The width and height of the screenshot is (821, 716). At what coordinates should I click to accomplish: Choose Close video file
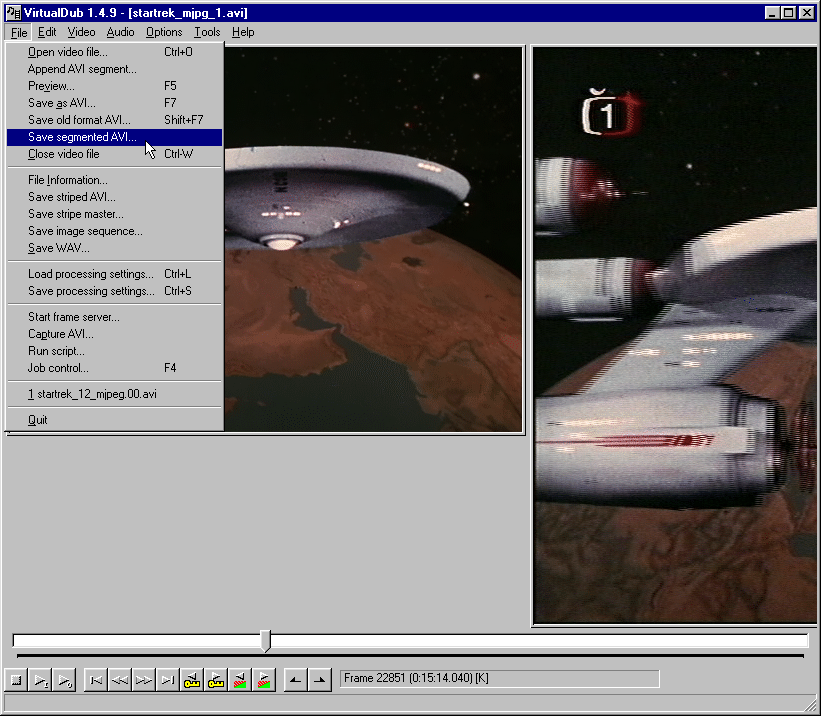[115, 154]
